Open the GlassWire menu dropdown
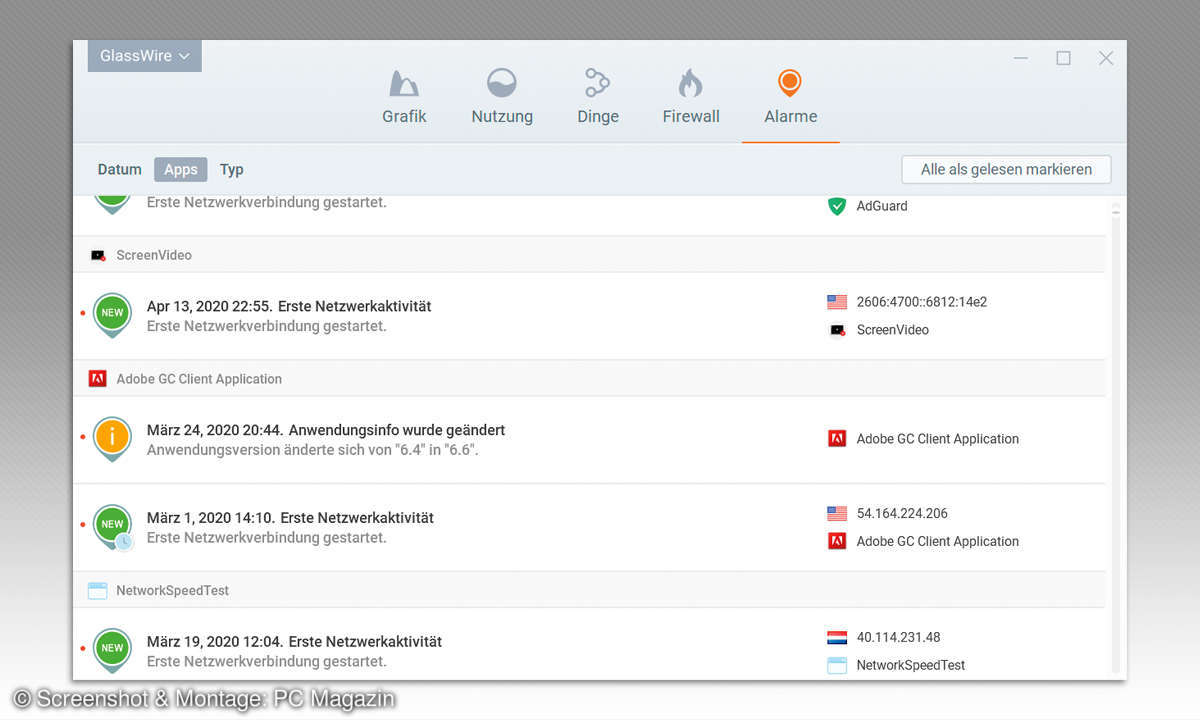 (x=144, y=56)
